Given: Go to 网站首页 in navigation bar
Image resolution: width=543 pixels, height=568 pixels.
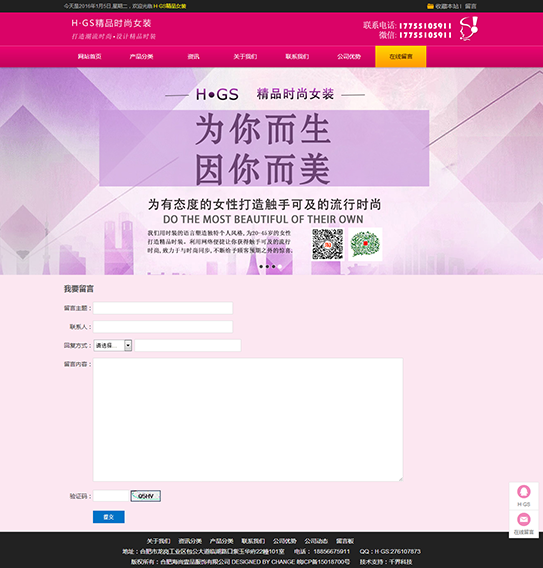Looking at the screenshot, I should pyautogui.click(x=89, y=57).
